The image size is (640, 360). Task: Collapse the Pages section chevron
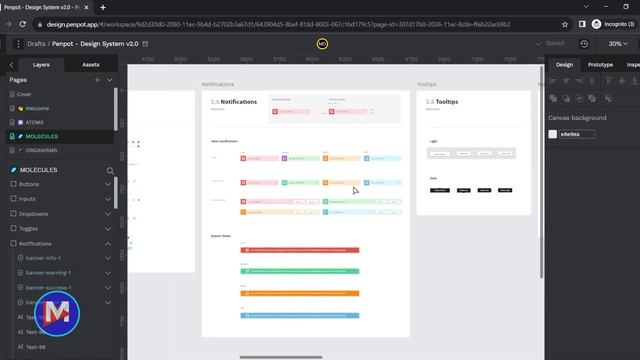click(x=109, y=80)
